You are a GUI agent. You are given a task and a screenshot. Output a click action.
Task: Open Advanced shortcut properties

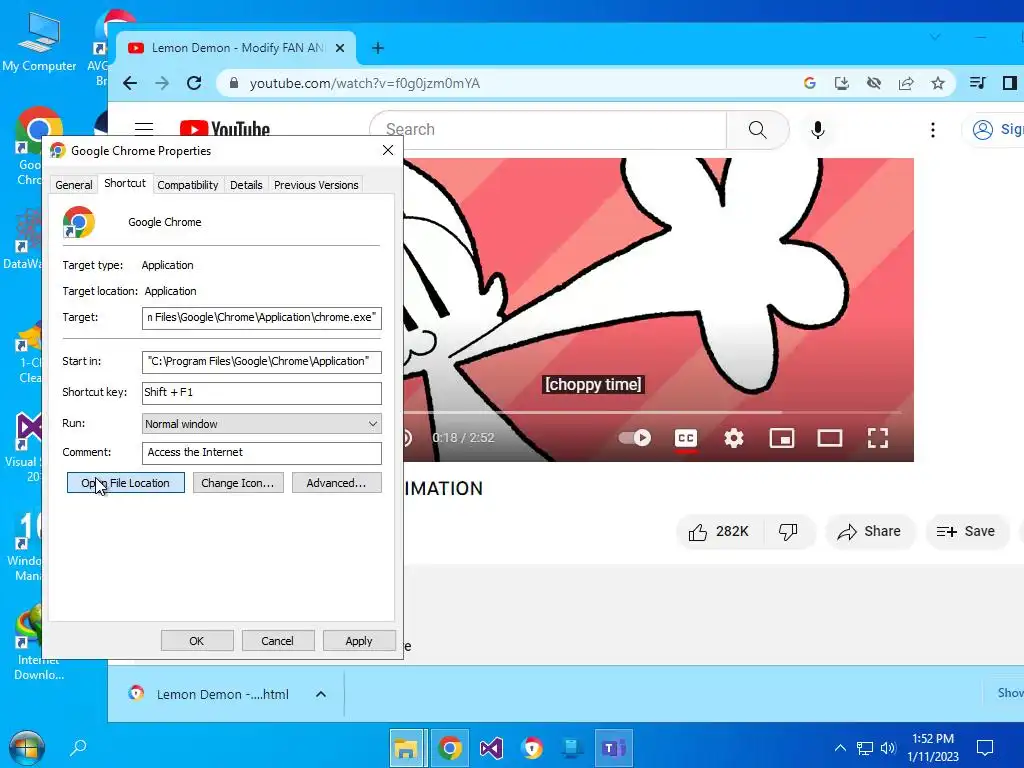[x=336, y=483]
